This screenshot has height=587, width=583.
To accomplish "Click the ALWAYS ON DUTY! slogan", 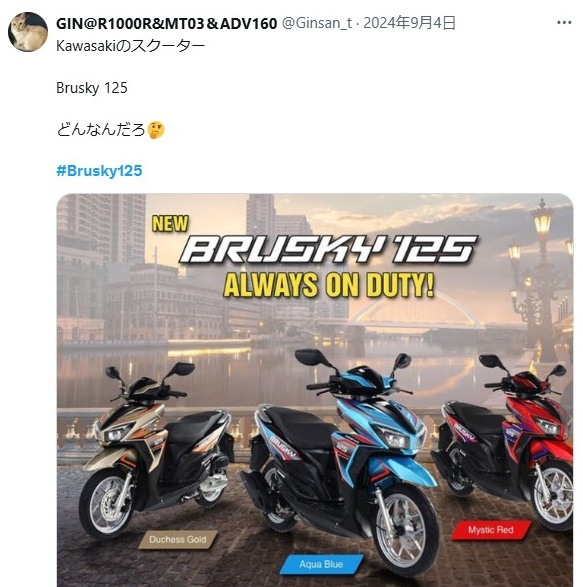I will 329,285.
